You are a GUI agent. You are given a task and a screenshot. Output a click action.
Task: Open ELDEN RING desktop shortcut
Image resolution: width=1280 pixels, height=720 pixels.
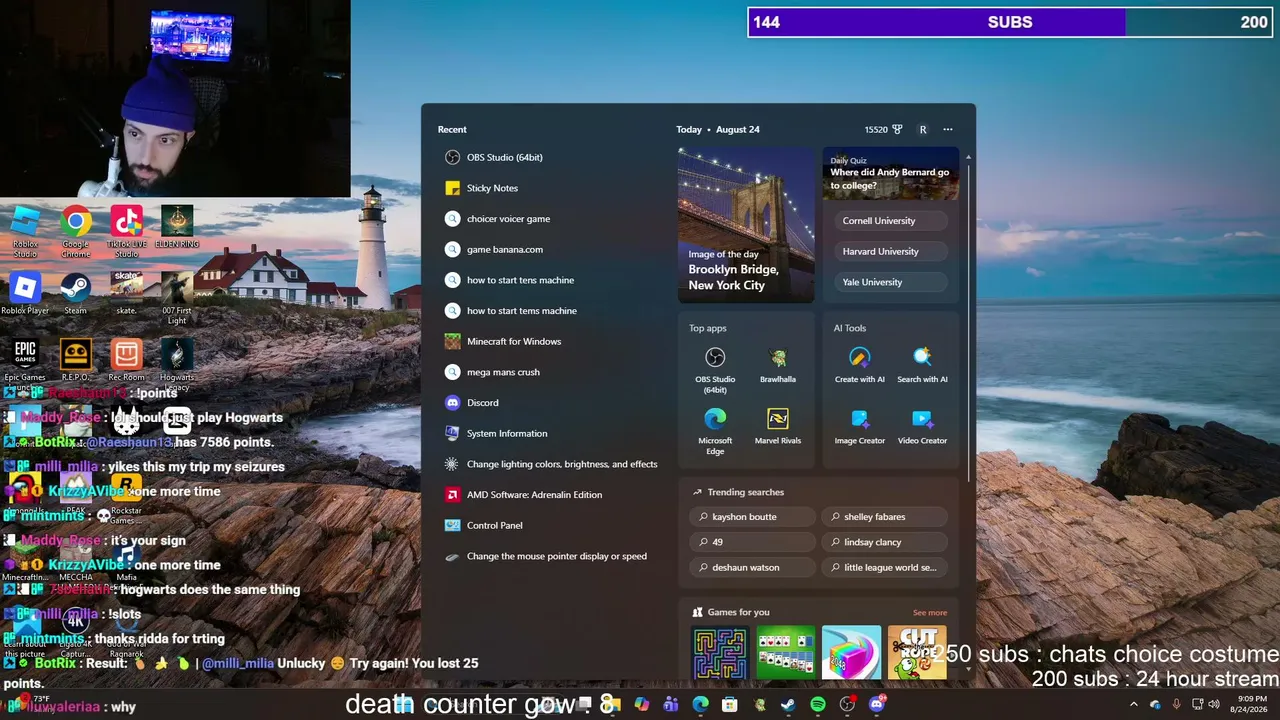coord(177,227)
